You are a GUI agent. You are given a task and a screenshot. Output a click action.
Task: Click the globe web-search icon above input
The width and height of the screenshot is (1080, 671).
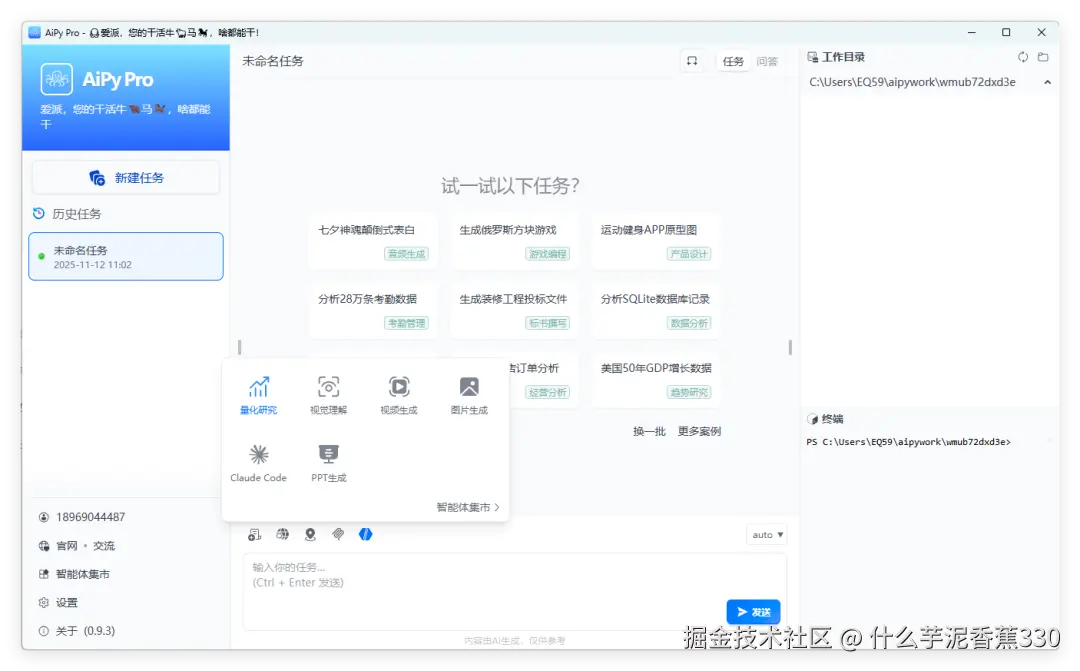tap(282, 535)
